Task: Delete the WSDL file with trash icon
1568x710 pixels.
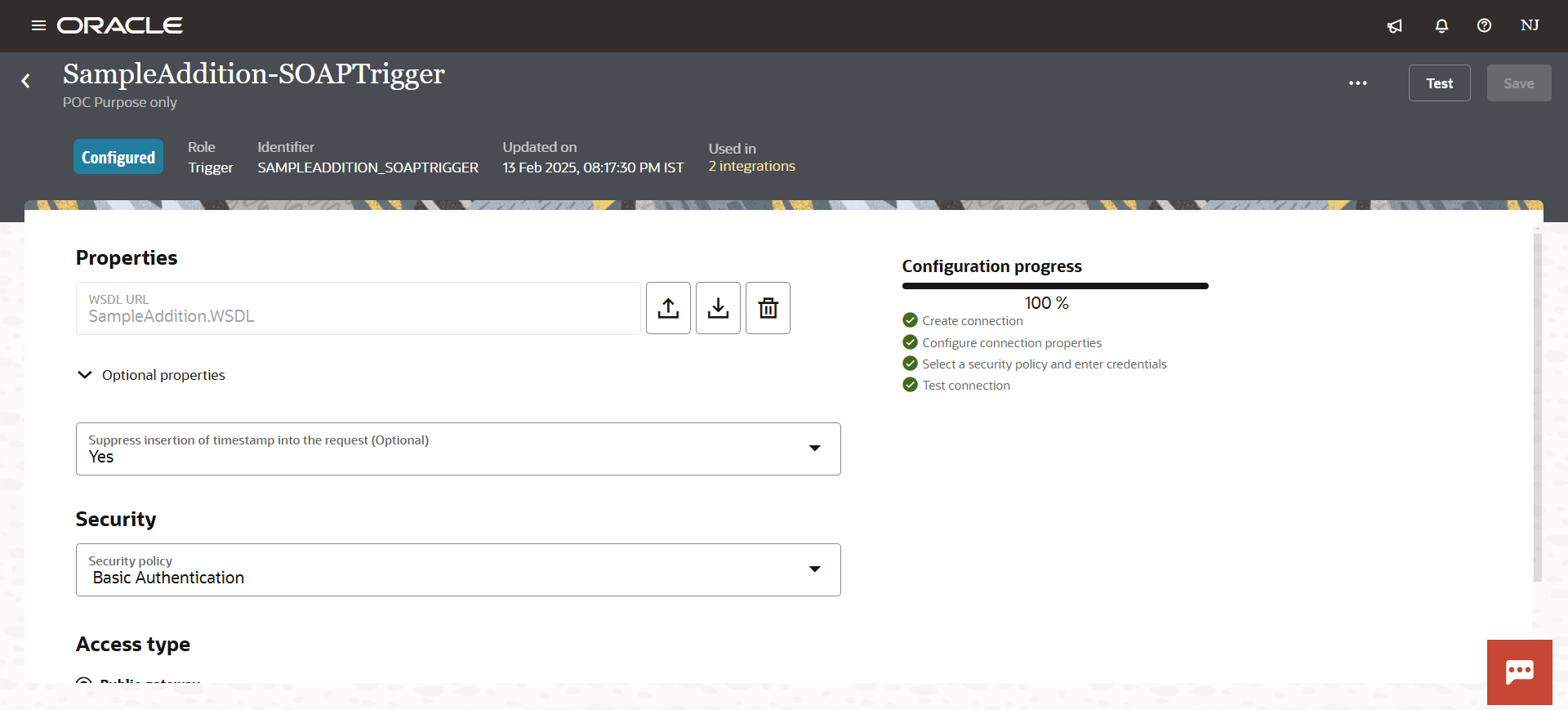Action: tap(768, 308)
